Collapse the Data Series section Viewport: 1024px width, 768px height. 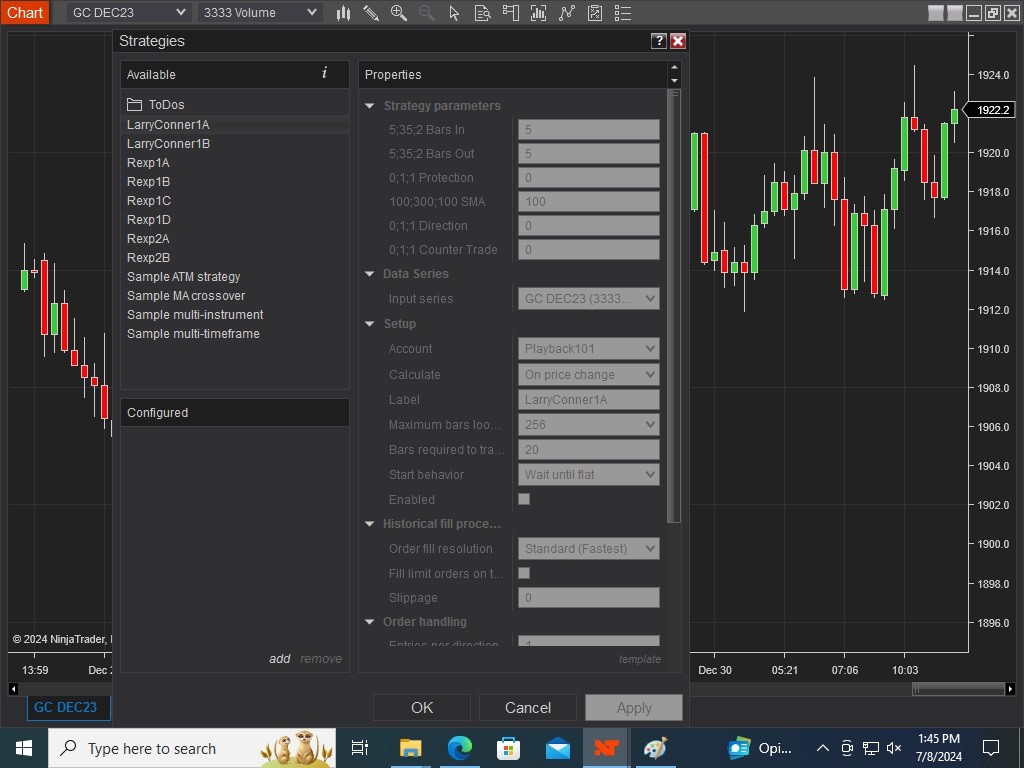tap(370, 274)
